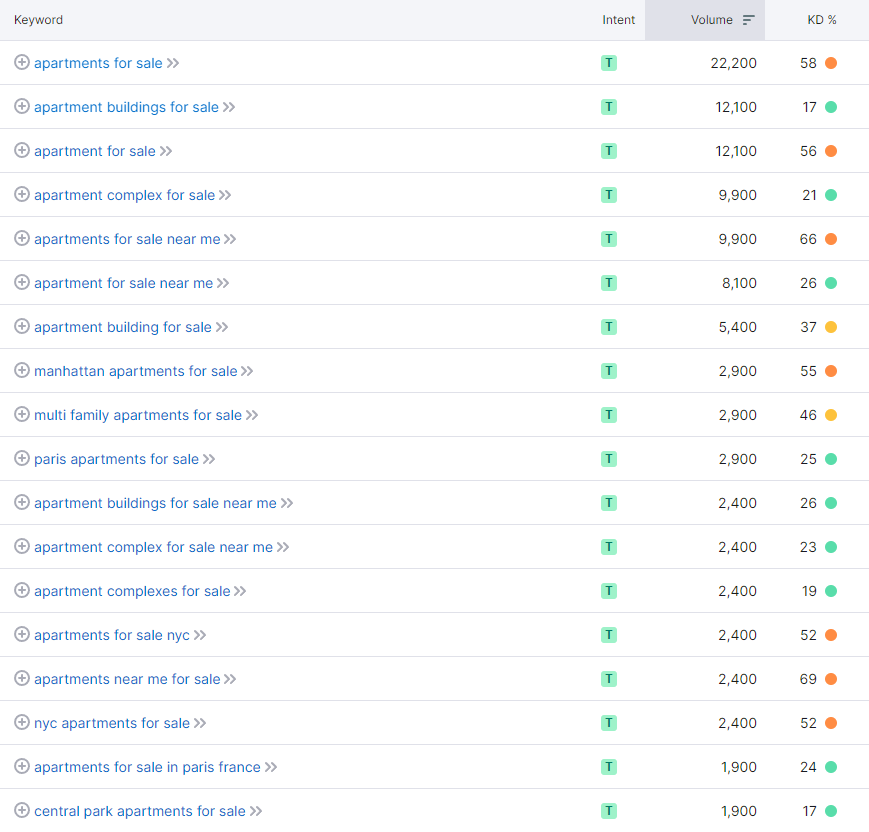
Task: Select the 22,200 volume value
Action: click(733, 63)
